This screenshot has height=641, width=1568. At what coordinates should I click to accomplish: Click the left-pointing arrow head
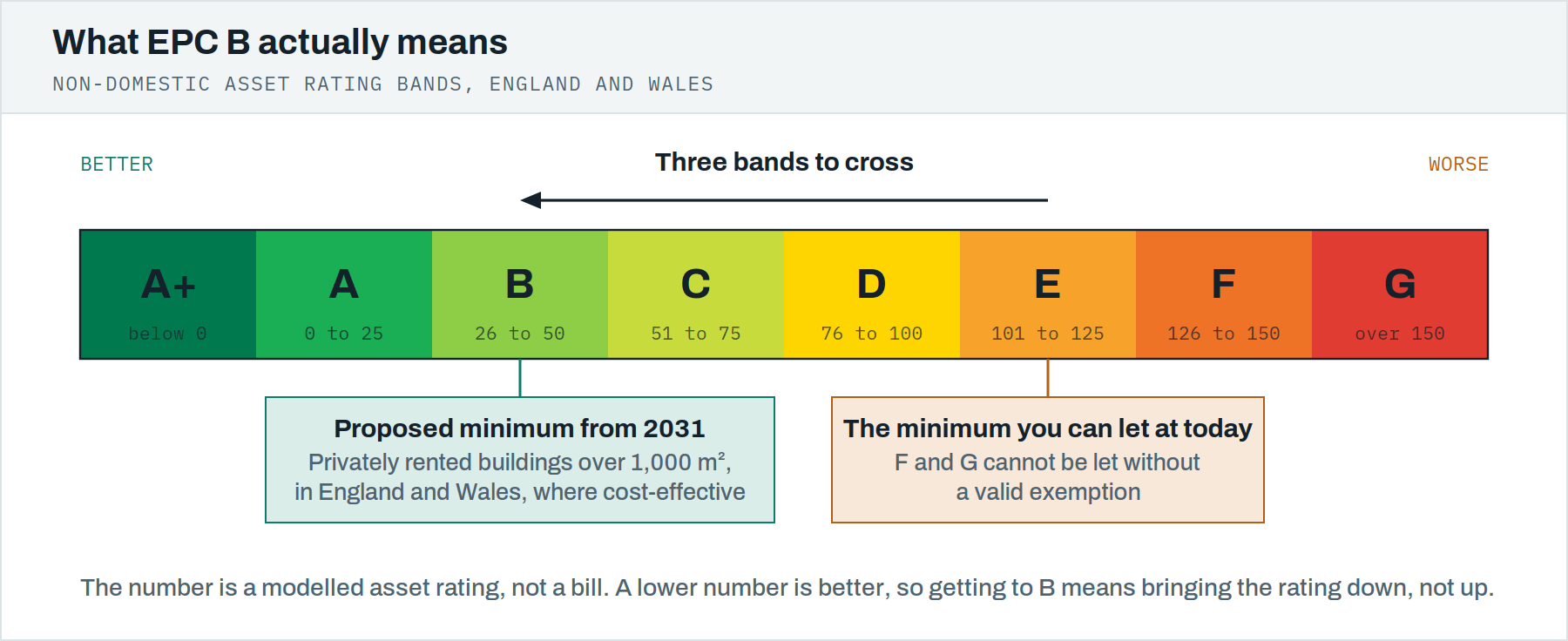tap(531, 200)
